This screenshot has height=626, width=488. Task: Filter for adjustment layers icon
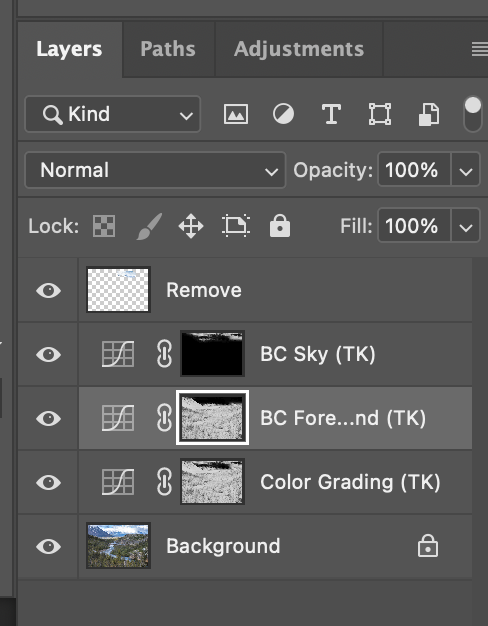[x=284, y=114]
